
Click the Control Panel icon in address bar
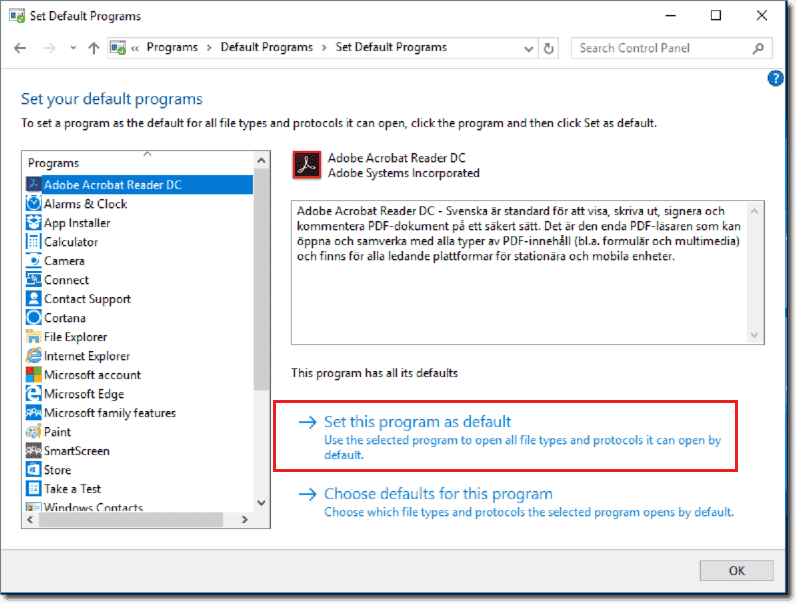118,48
